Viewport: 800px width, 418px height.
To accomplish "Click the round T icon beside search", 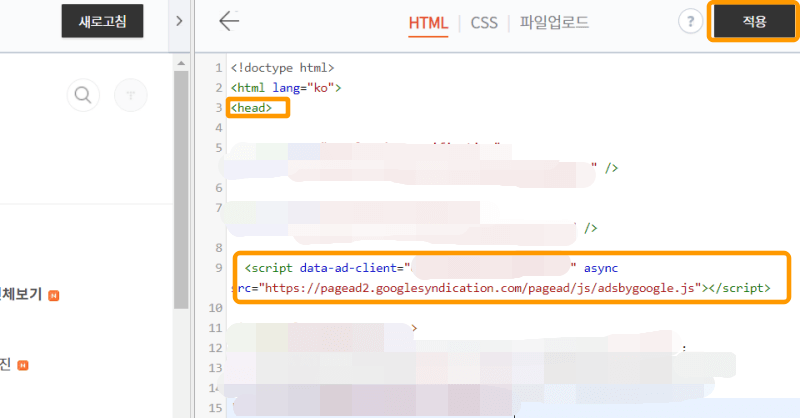I will [x=131, y=95].
